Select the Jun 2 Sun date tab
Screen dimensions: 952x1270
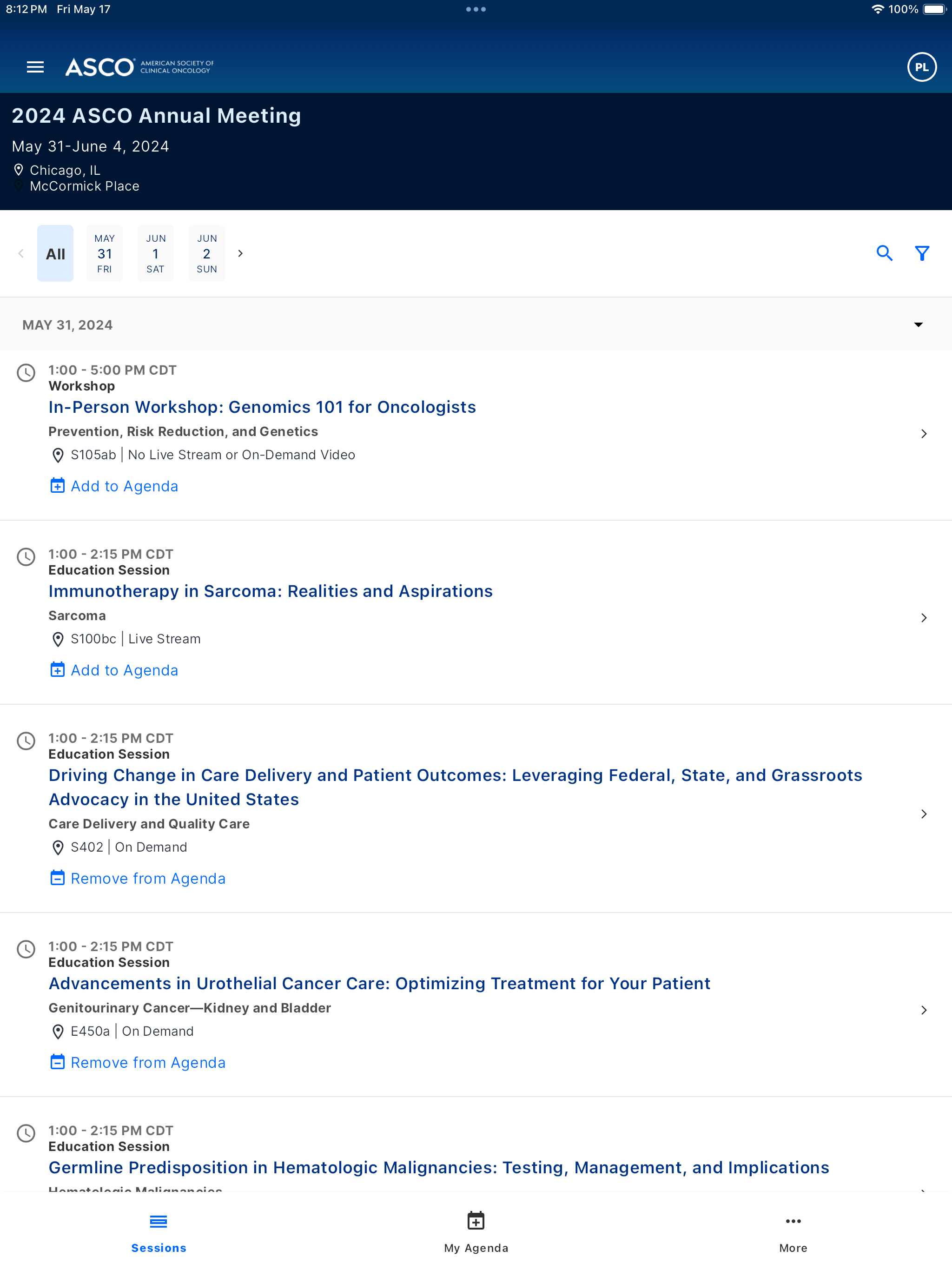pyautogui.click(x=207, y=253)
